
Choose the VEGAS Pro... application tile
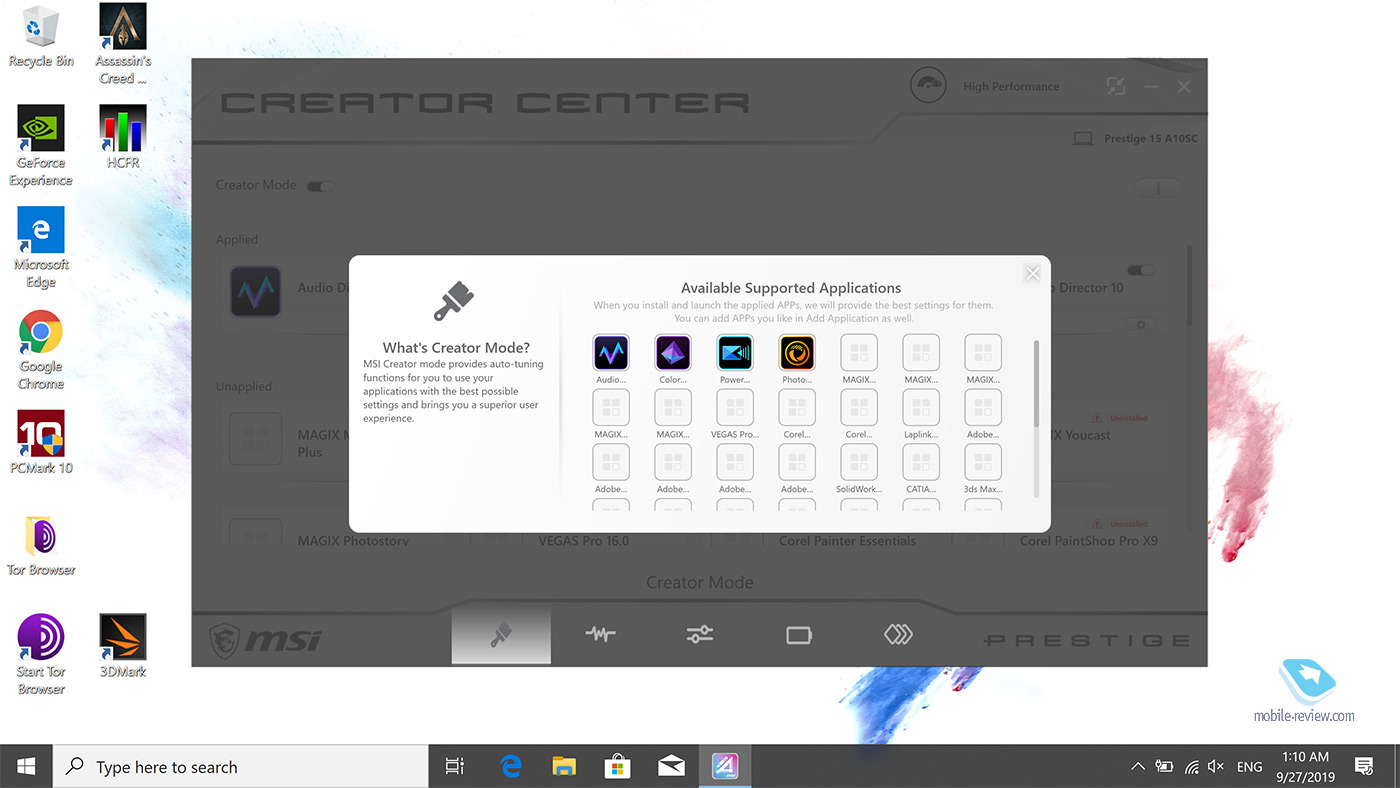coord(735,408)
